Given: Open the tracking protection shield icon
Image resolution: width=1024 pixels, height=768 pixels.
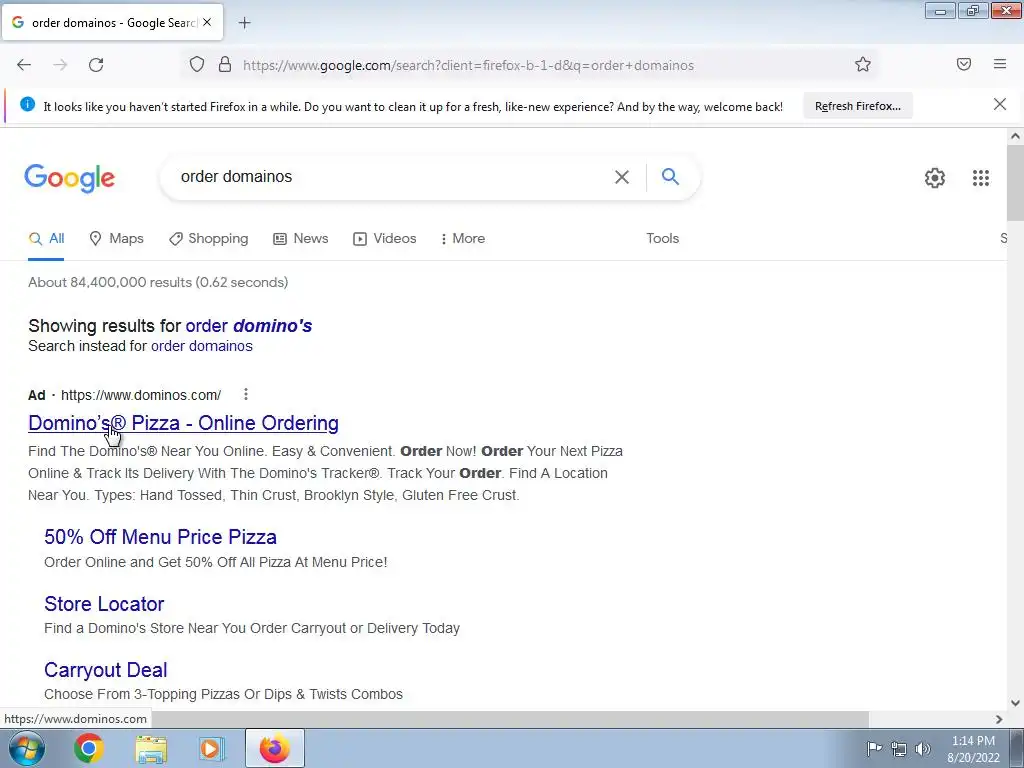Looking at the screenshot, I should pyautogui.click(x=197, y=65).
